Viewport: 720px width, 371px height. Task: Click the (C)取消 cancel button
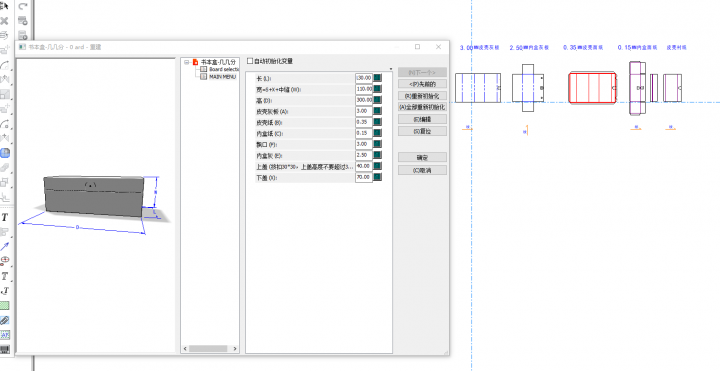click(422, 170)
